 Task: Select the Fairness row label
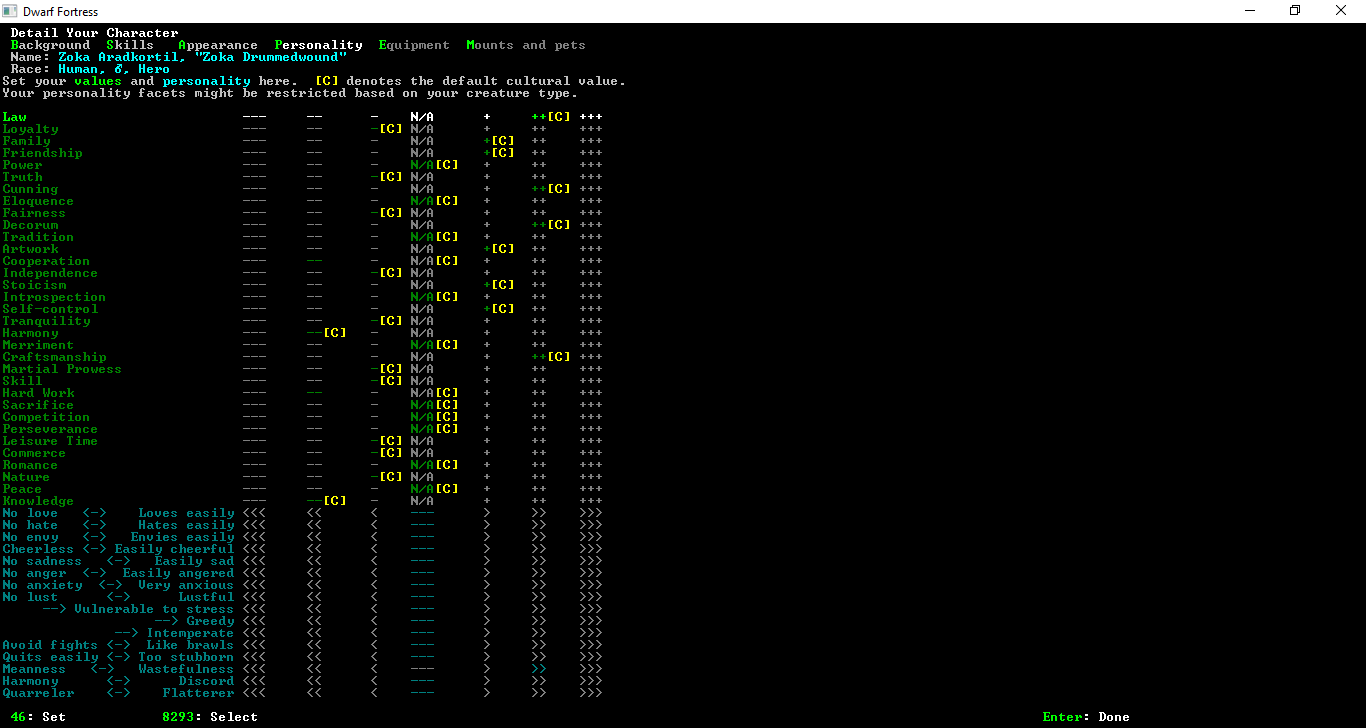[x=34, y=213]
